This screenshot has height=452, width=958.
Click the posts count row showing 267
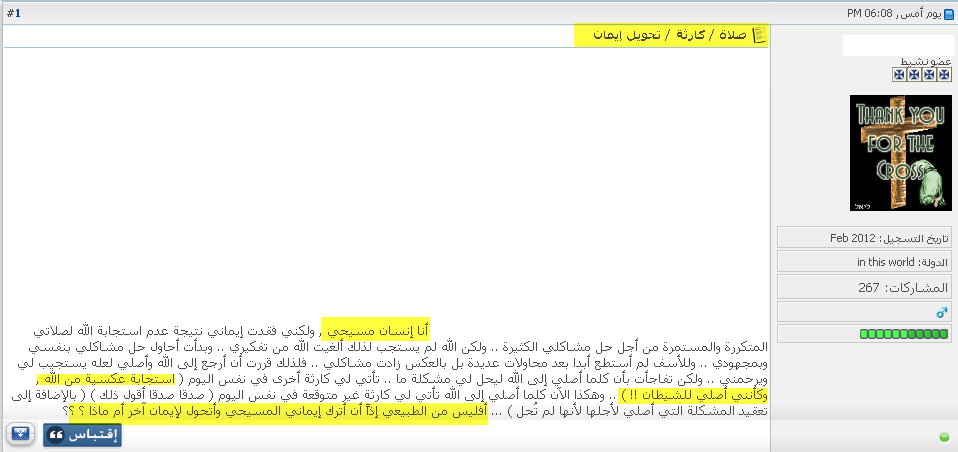point(866,287)
